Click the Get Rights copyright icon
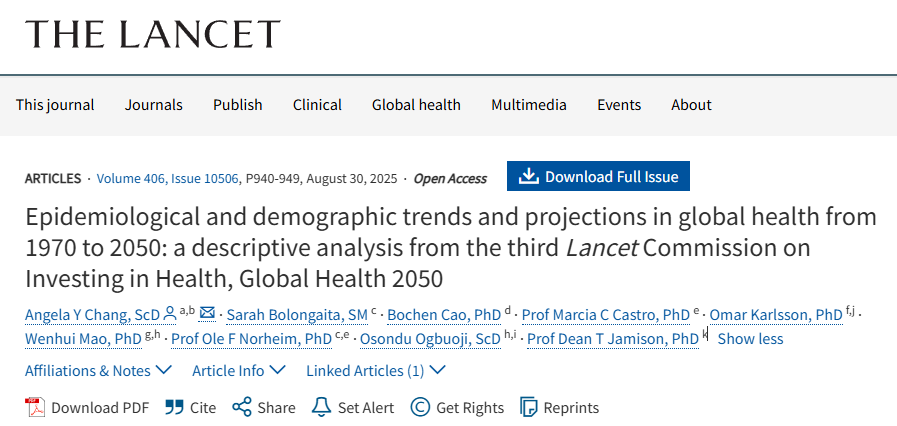Screen dimensions: 897x426 (420, 407)
